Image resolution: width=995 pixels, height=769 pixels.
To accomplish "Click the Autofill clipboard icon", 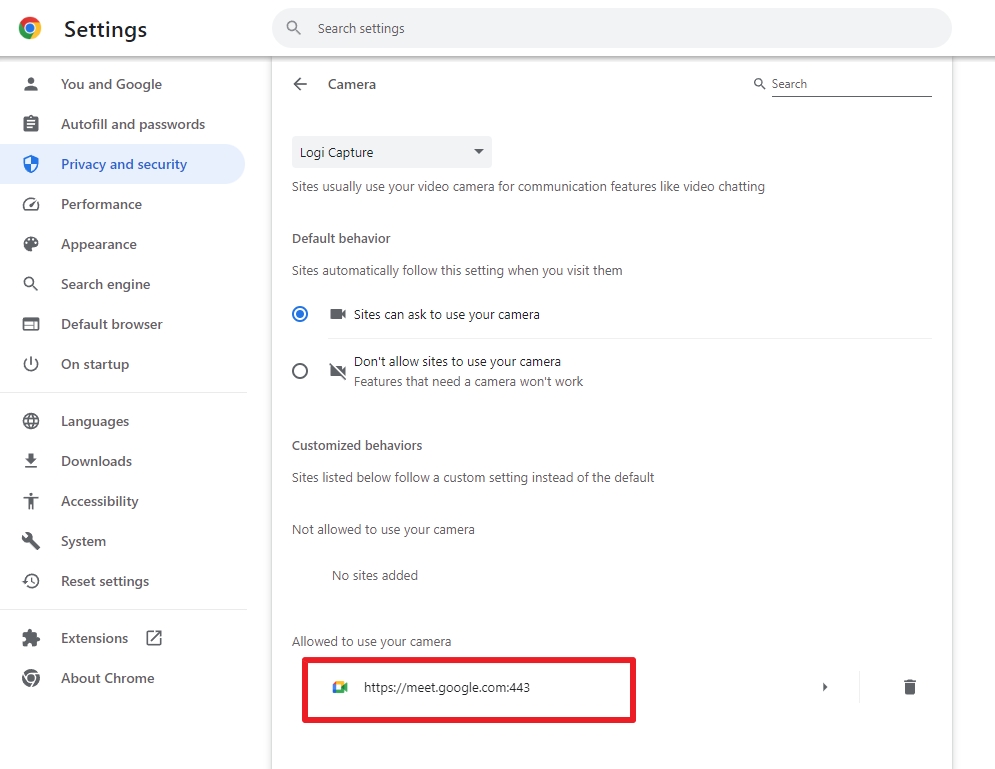I will coord(30,124).
